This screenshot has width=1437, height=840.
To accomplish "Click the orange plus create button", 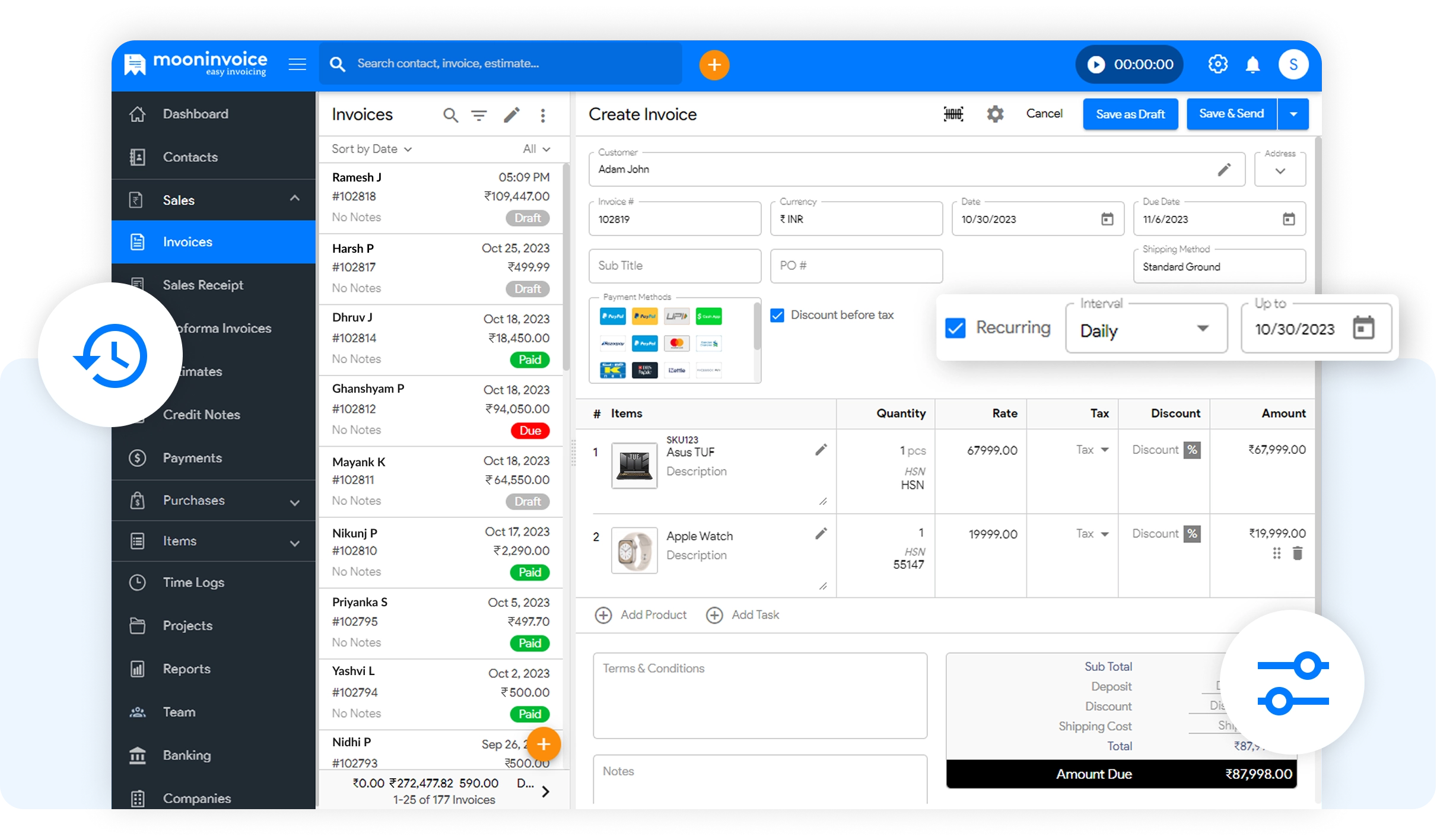I will (714, 64).
